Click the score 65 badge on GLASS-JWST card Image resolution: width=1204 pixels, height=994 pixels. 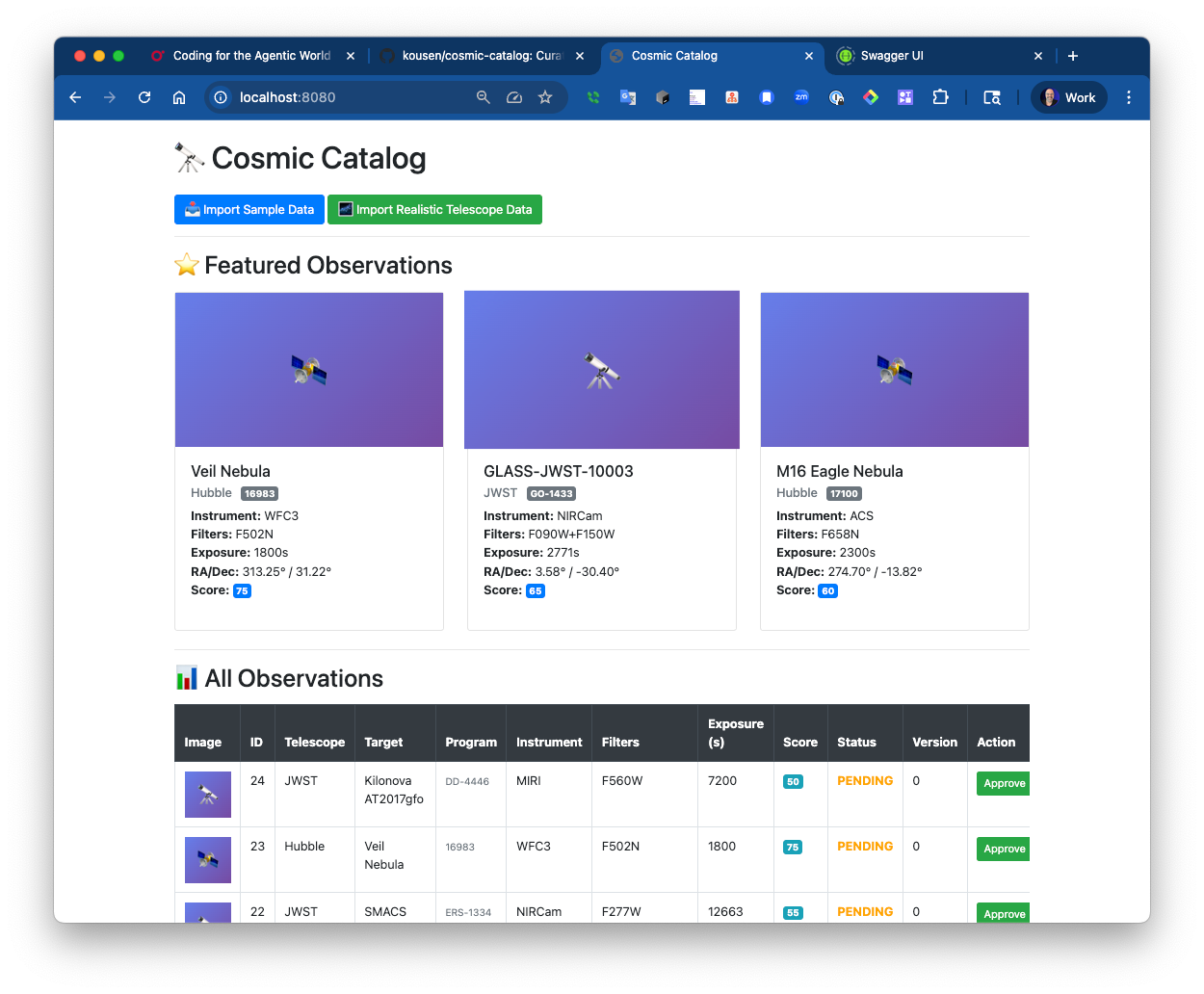point(536,591)
